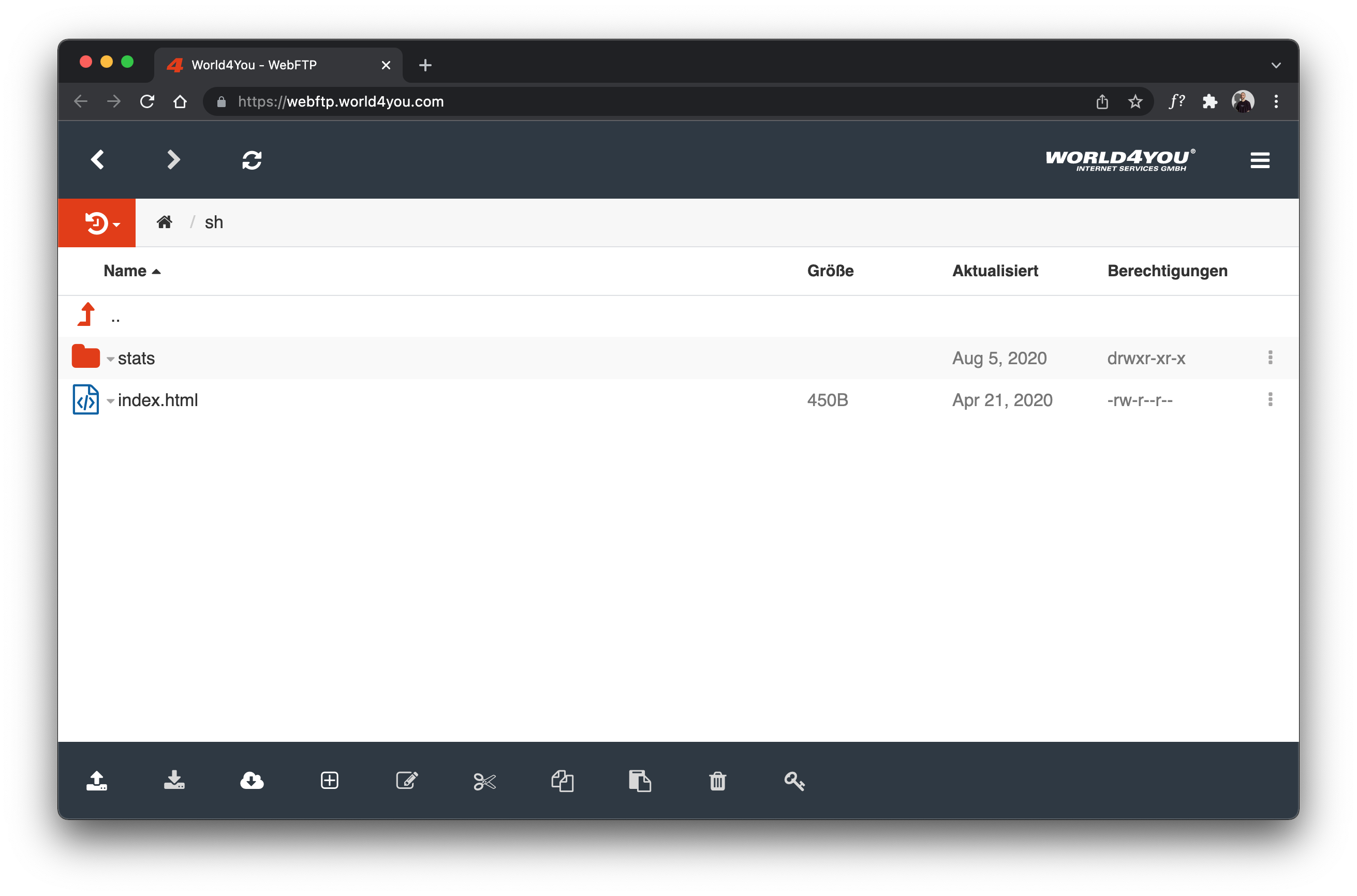Click the WebFTP back chevron button
The image size is (1357, 896).
coord(98,160)
